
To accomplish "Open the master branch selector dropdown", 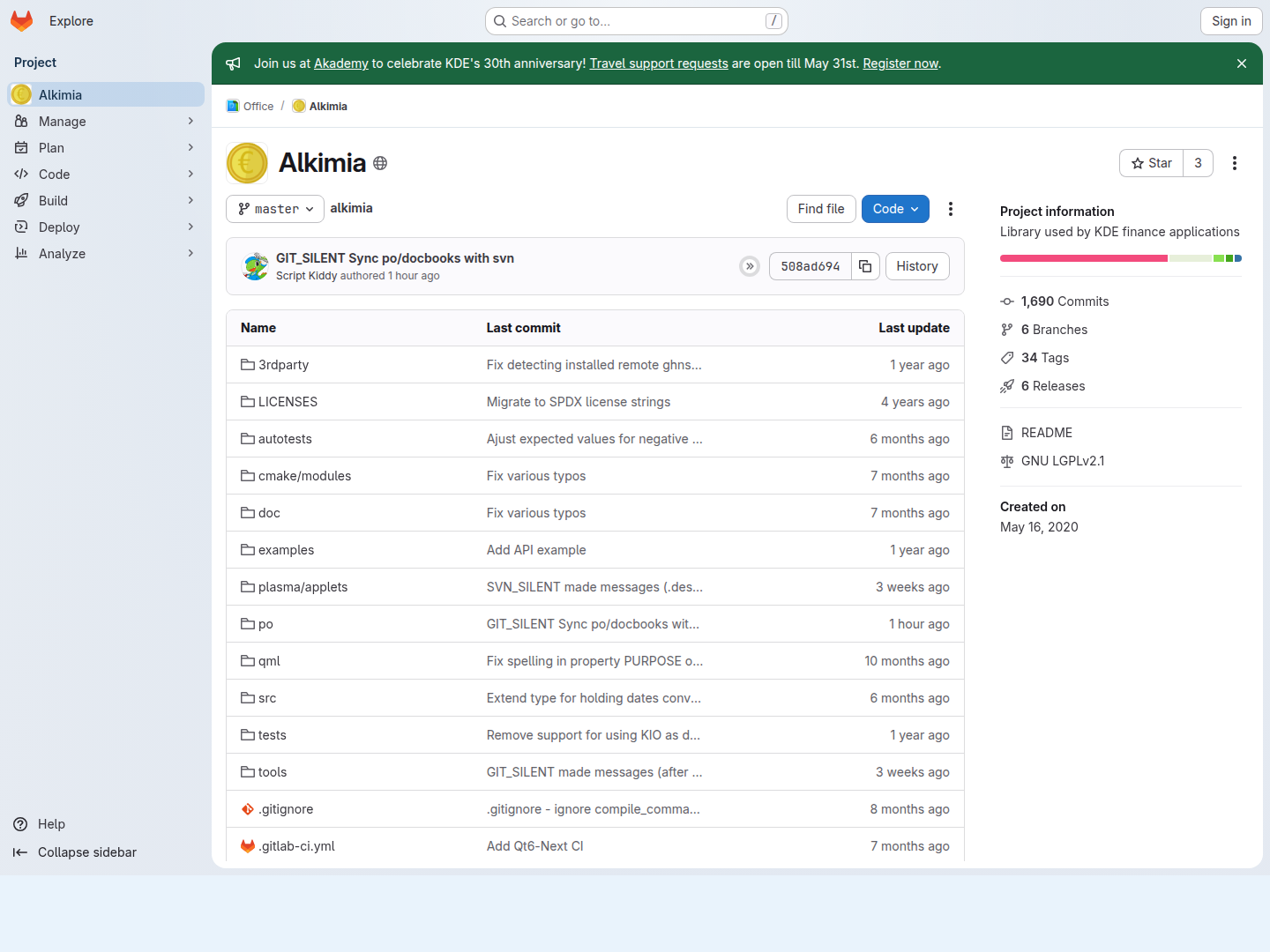I will click(275, 209).
